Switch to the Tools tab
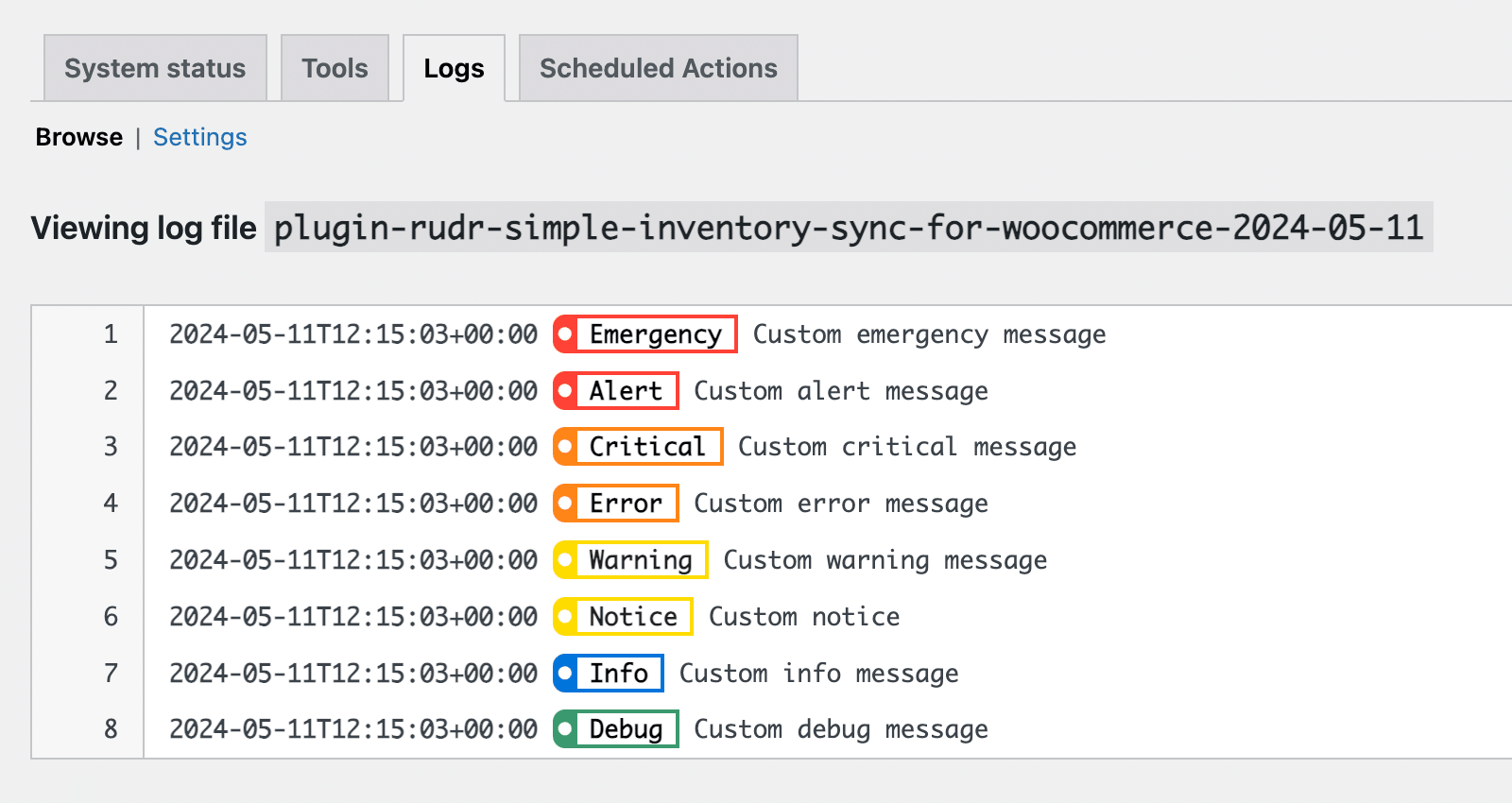The height and width of the screenshot is (803, 1512). coord(335,68)
